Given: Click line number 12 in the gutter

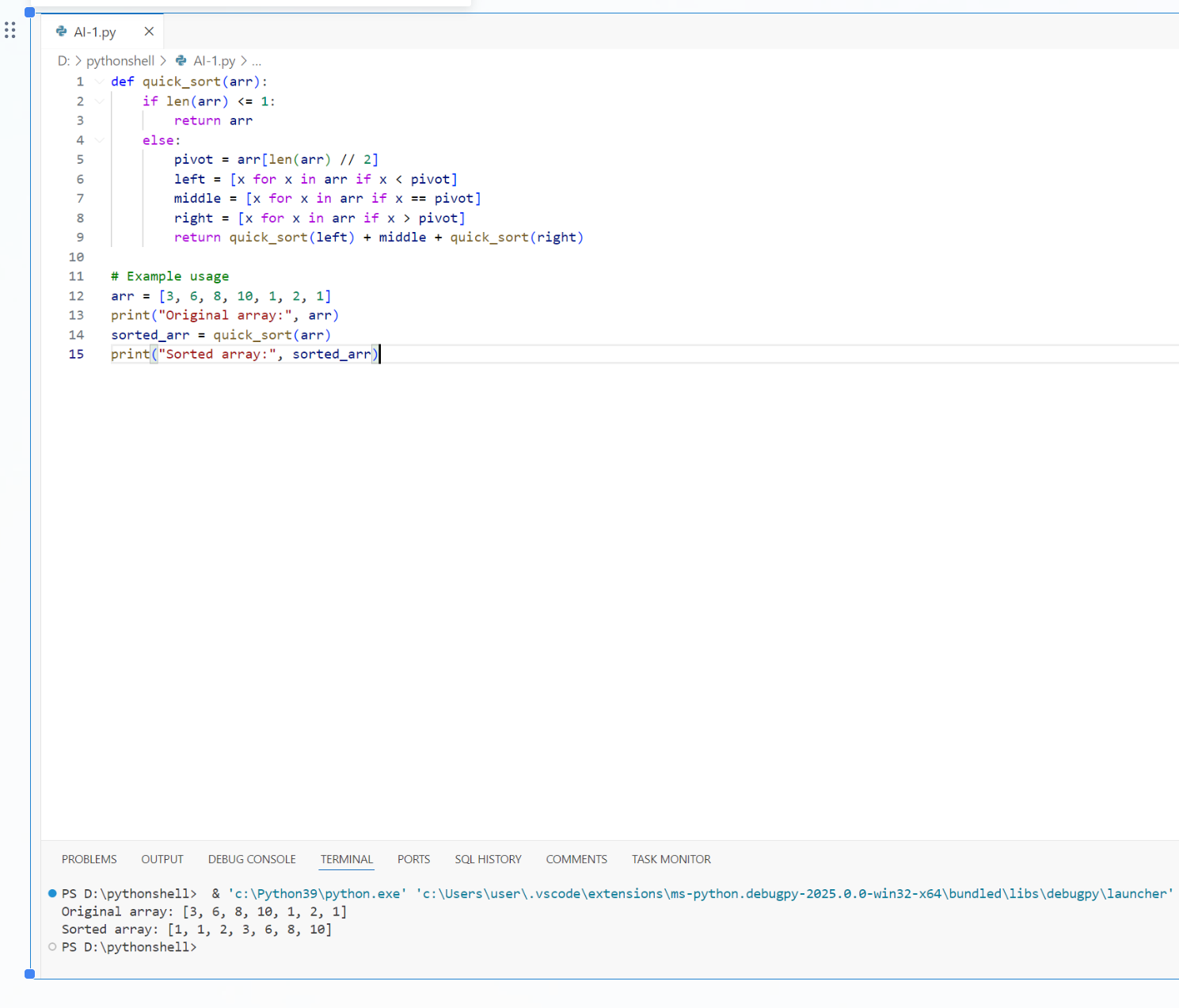Looking at the screenshot, I should pos(76,296).
